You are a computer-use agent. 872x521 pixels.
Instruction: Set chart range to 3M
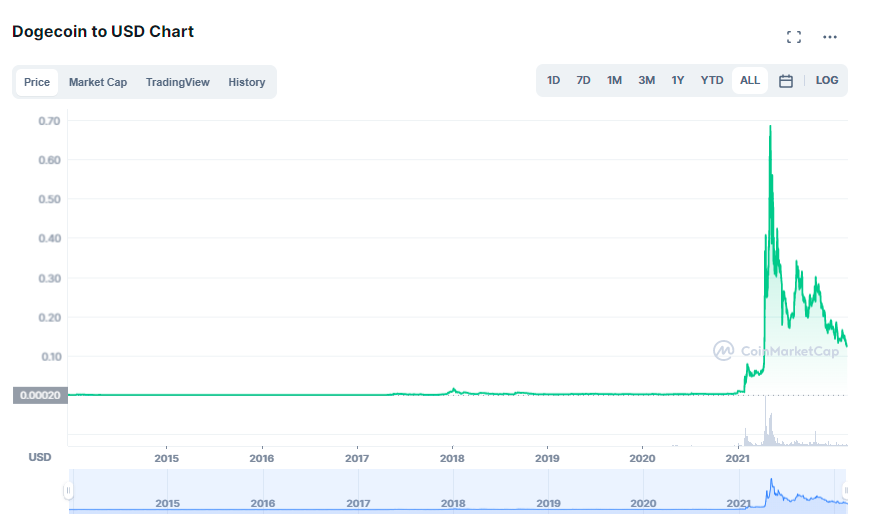click(x=646, y=81)
